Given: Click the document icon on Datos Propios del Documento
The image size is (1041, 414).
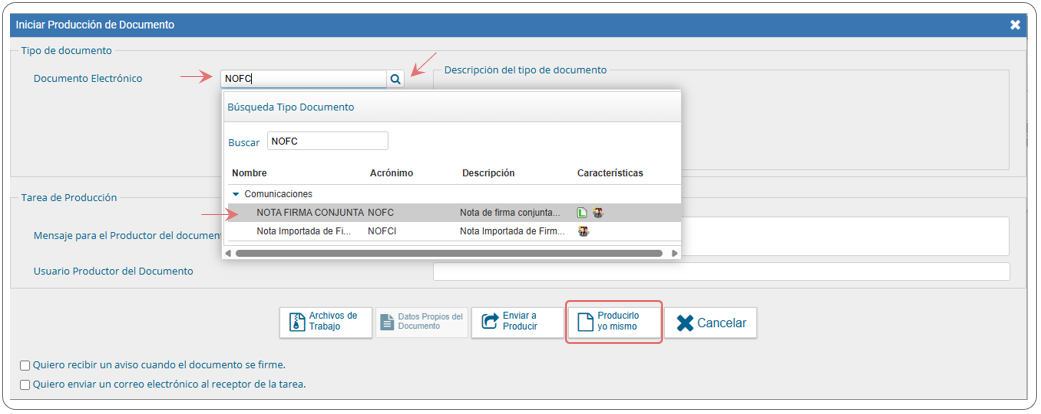Looking at the screenshot, I should click(387, 322).
